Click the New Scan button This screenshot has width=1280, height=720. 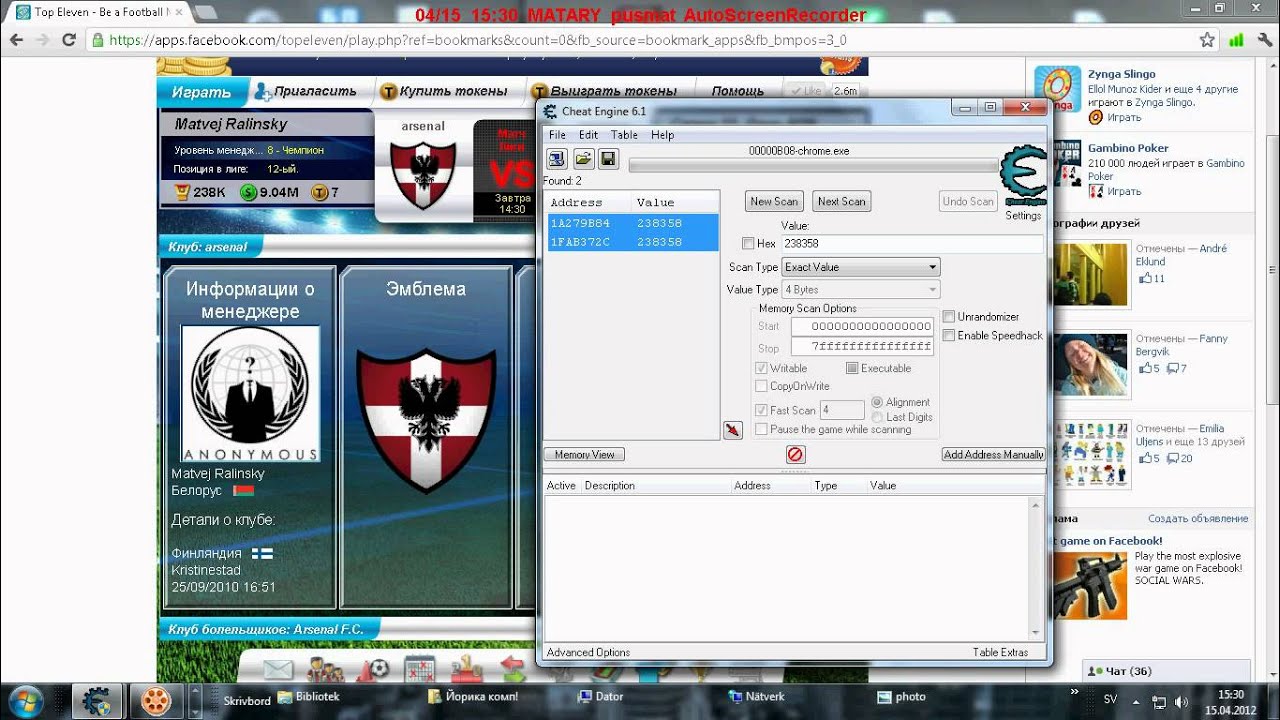coord(775,201)
